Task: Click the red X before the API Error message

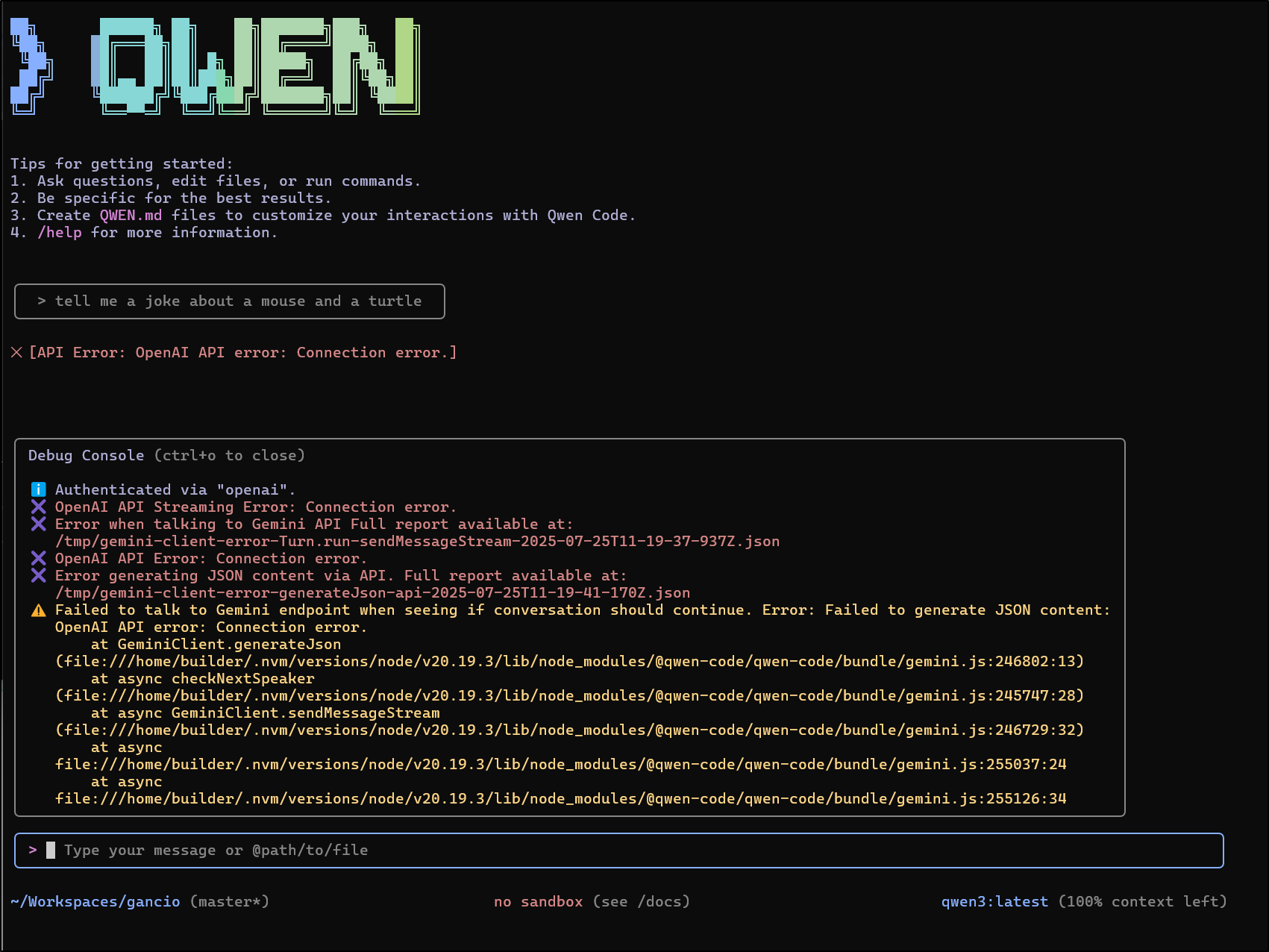Action: click(16, 352)
